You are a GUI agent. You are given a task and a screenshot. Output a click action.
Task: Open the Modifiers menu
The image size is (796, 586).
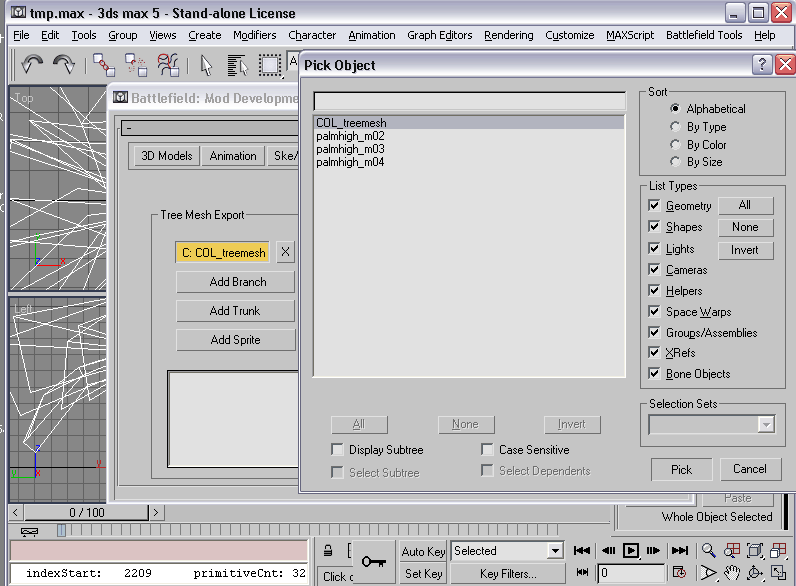(254, 35)
